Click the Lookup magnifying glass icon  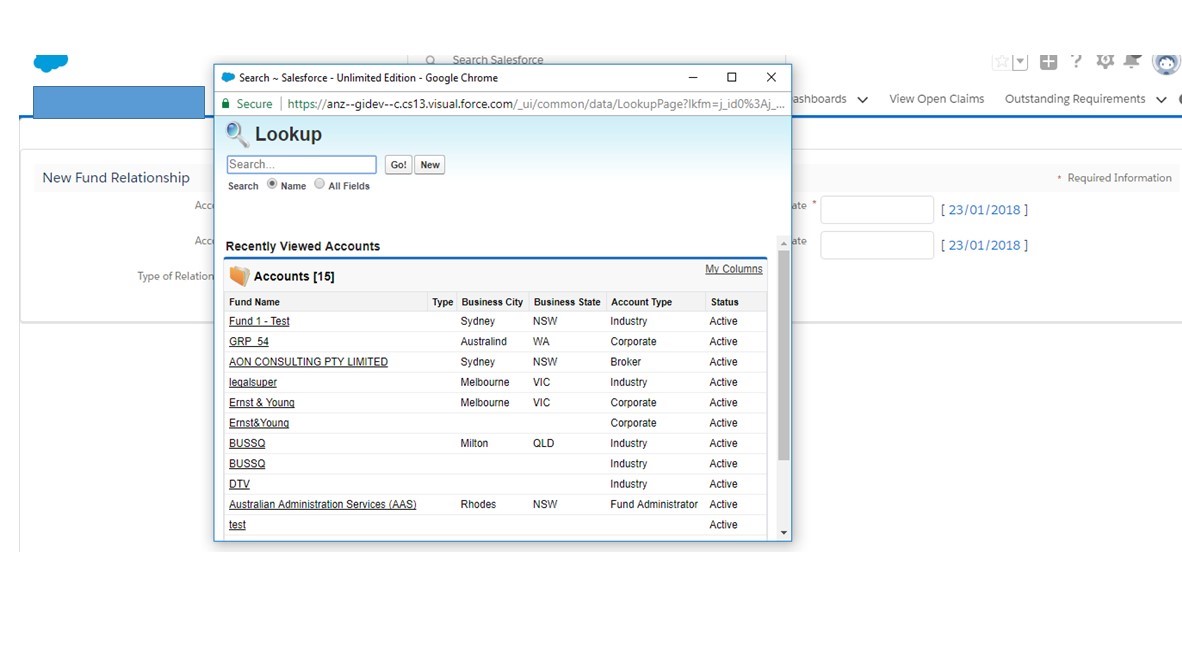tap(237, 134)
